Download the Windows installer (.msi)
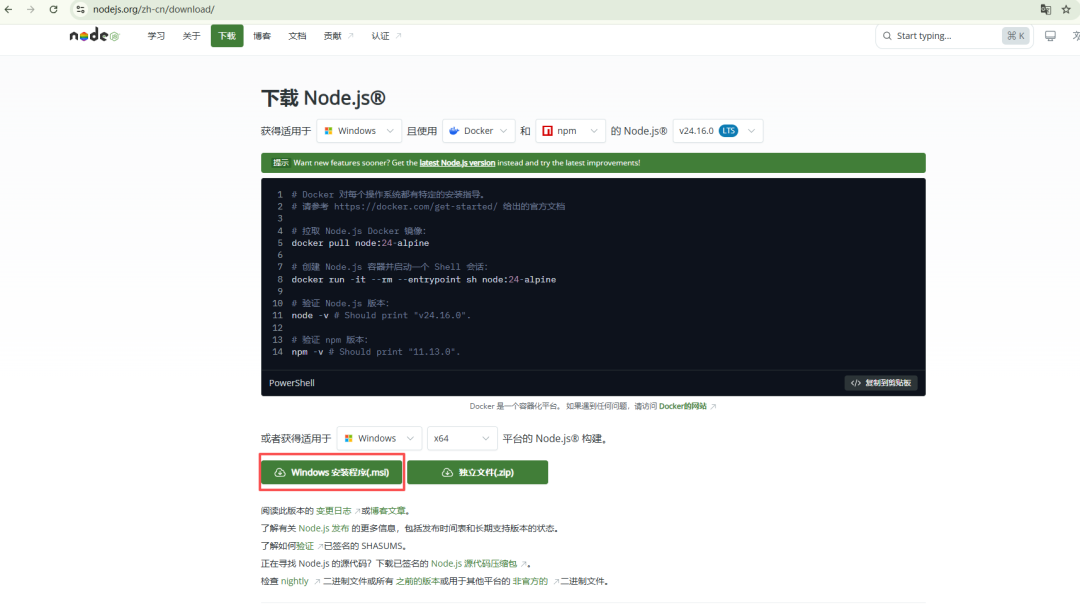 pyautogui.click(x=332, y=473)
